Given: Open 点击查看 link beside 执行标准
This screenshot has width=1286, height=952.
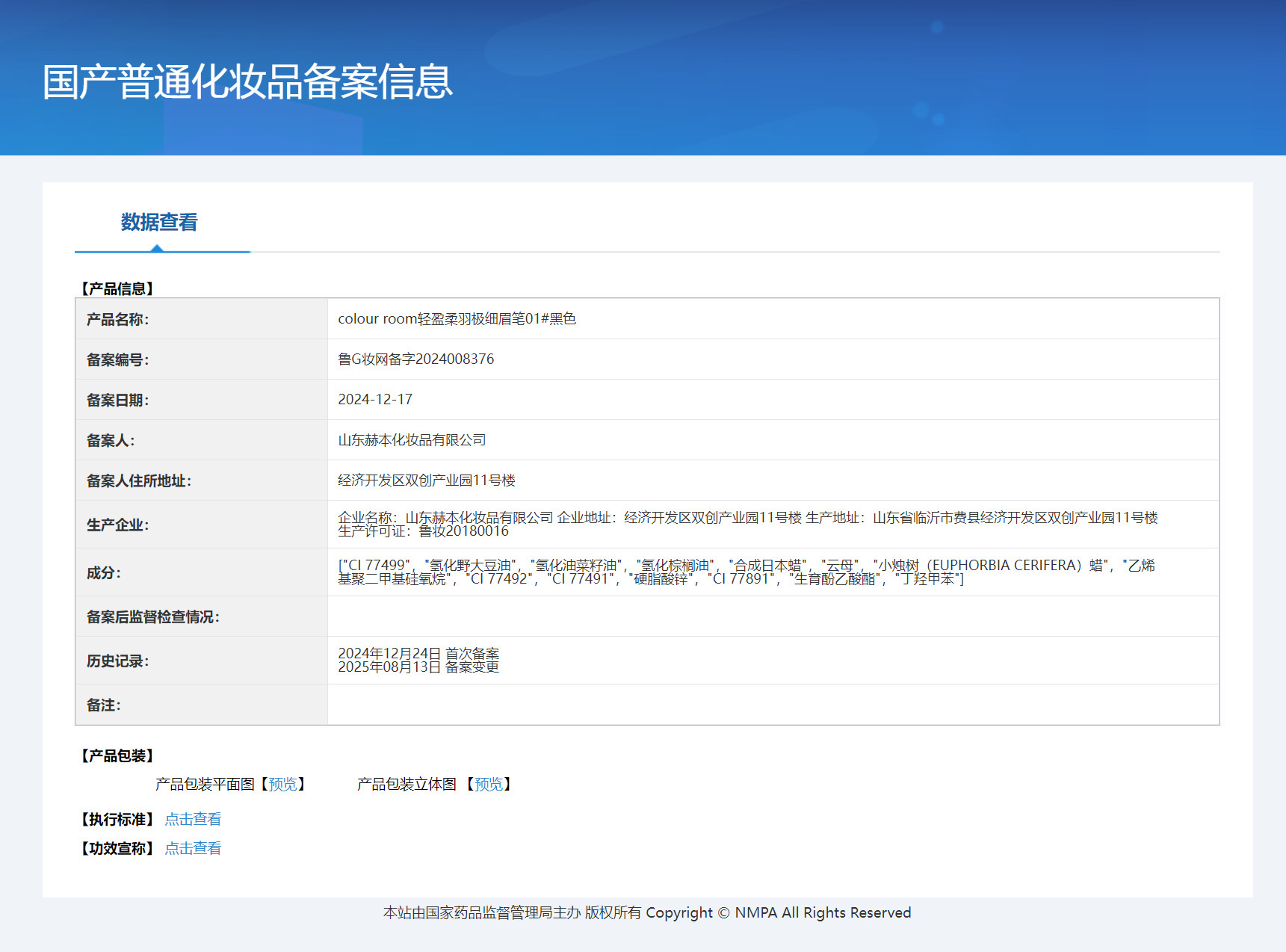Looking at the screenshot, I should 193,819.
